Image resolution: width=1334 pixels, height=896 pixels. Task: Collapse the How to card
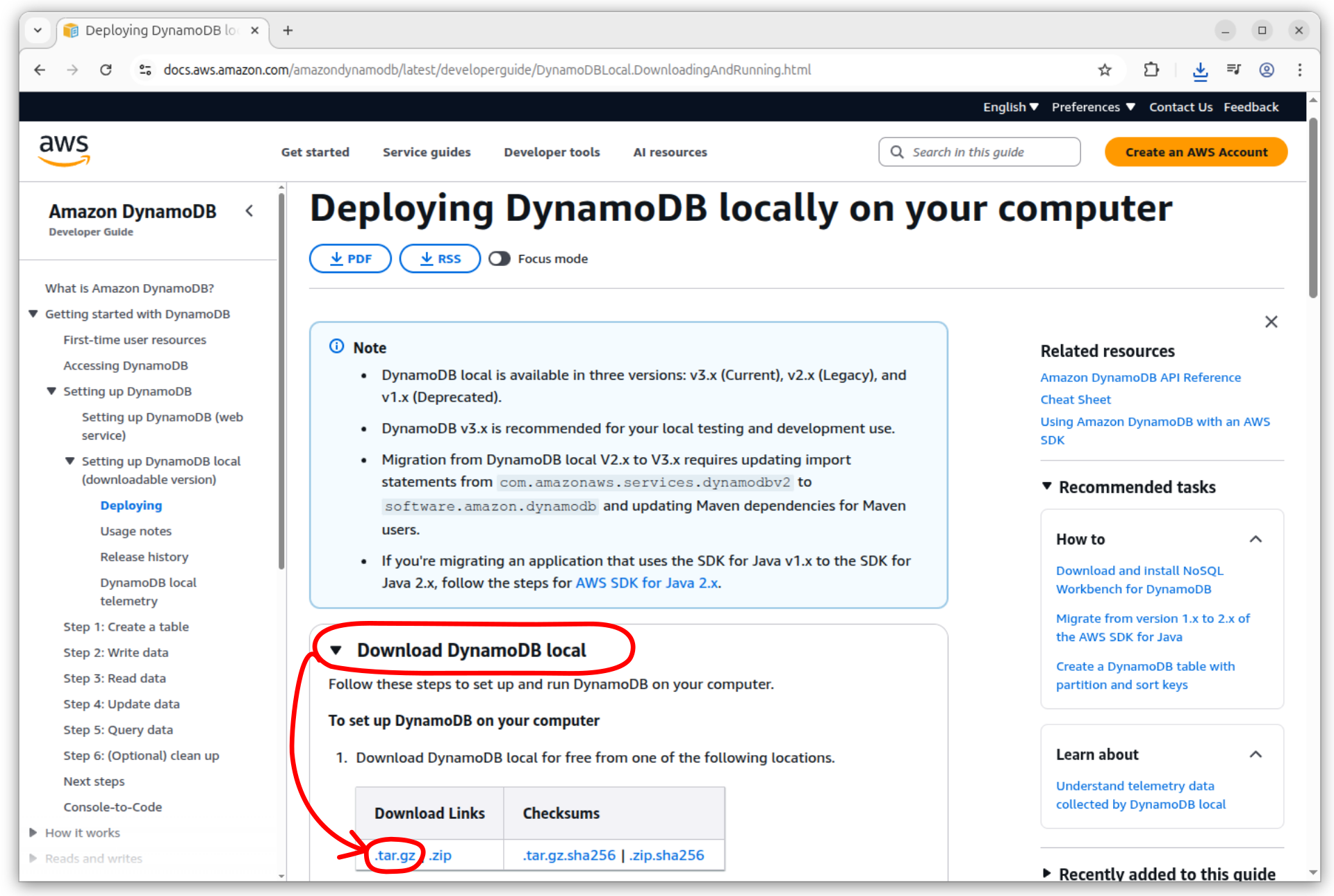[x=1255, y=540]
